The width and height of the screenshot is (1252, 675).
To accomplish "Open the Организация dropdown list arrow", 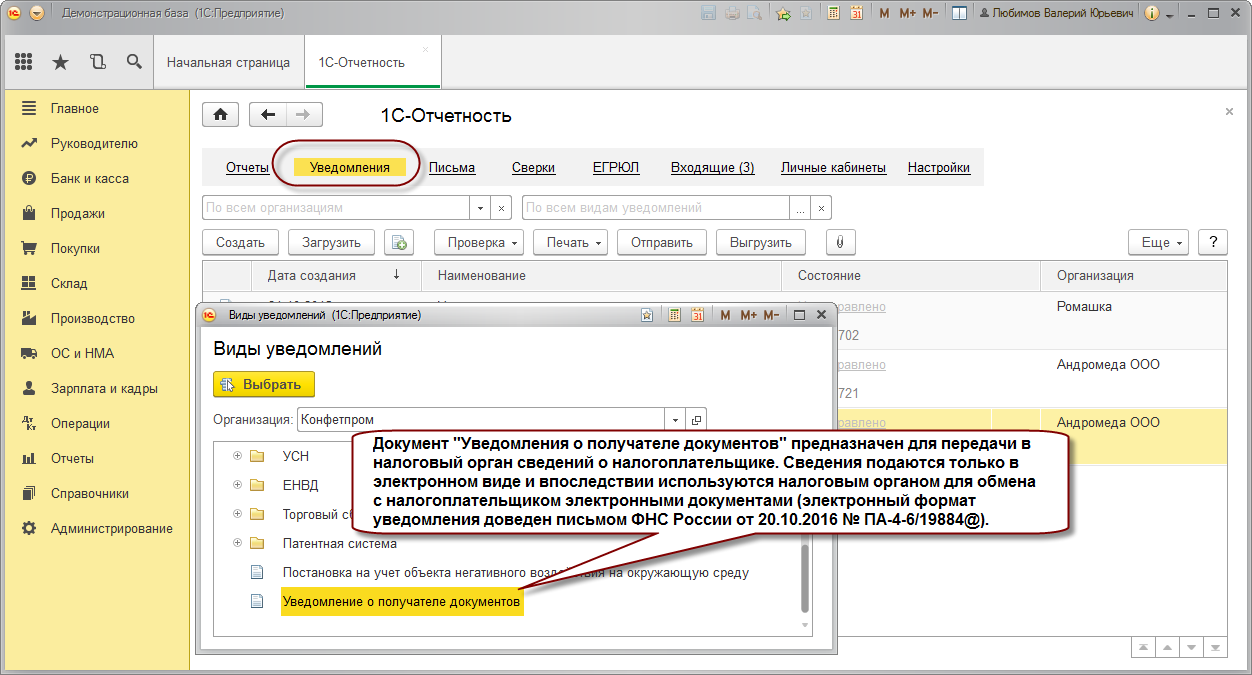I will 675,420.
